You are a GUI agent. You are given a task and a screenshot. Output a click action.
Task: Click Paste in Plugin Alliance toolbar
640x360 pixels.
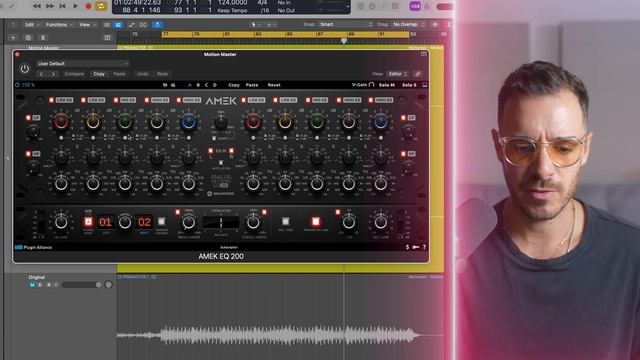252,85
